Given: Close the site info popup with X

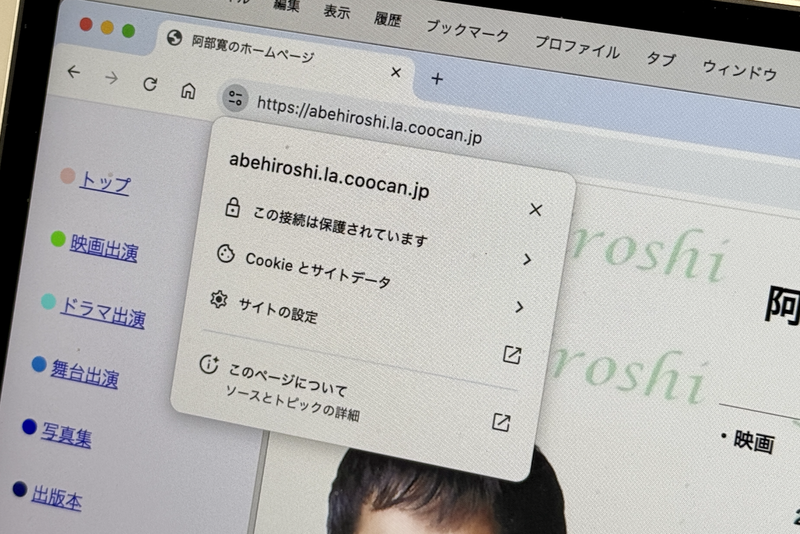Looking at the screenshot, I should (x=535, y=209).
